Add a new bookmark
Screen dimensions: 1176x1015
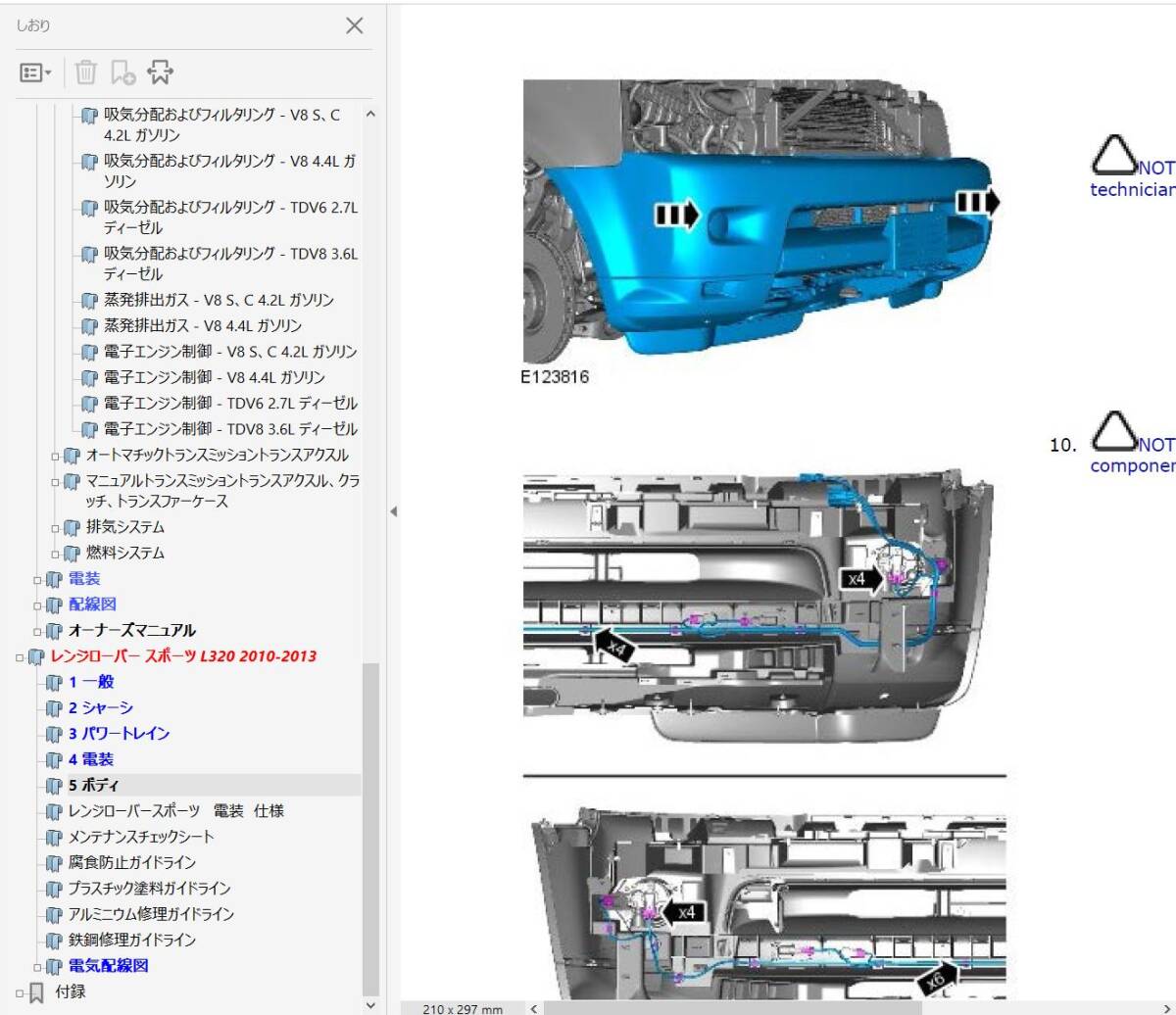(122, 72)
